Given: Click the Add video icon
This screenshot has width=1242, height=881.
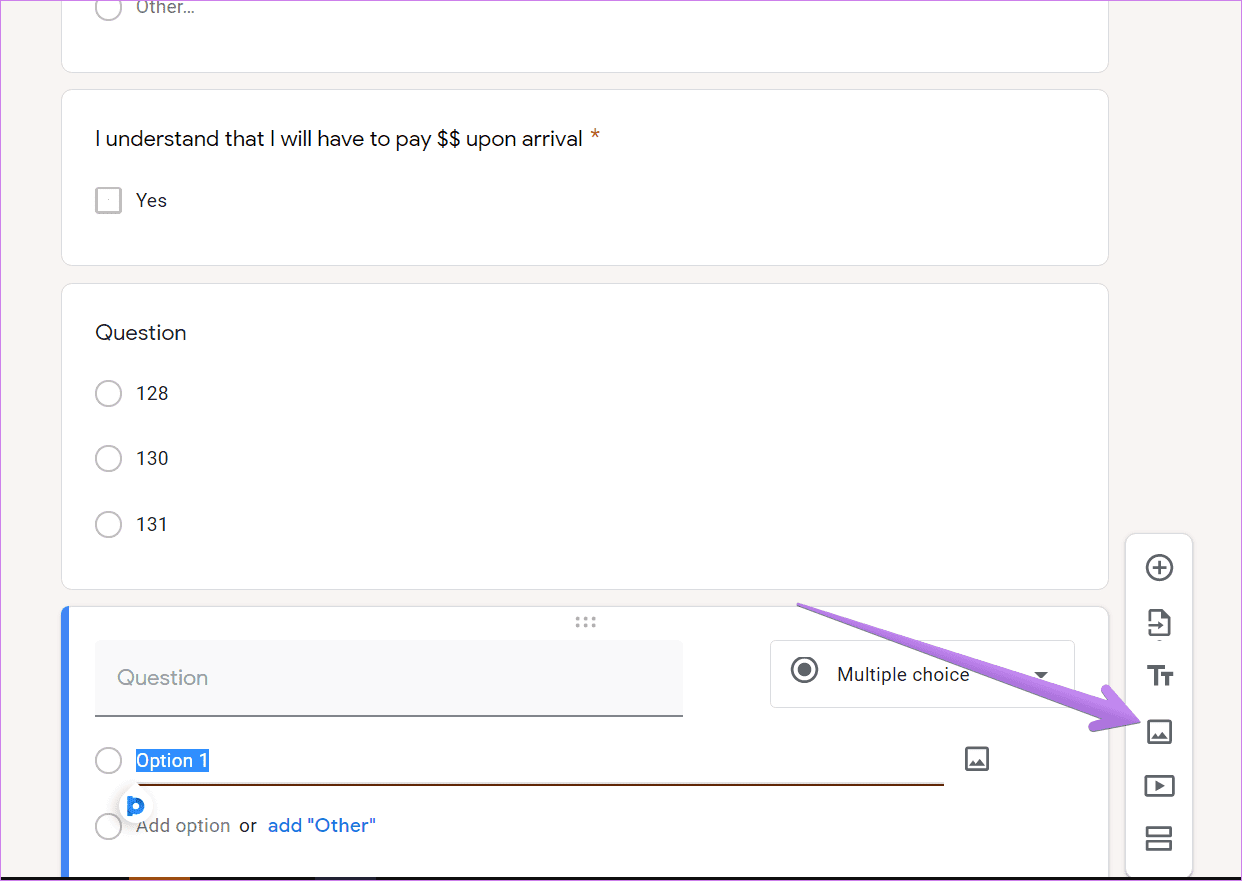Looking at the screenshot, I should click(1159, 786).
